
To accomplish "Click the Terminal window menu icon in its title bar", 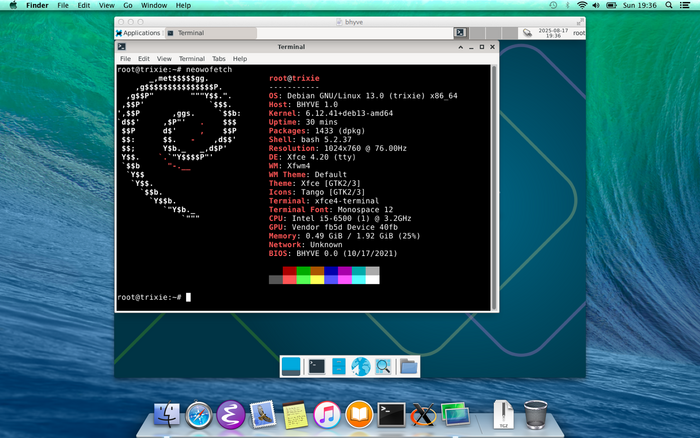I will click(121, 46).
